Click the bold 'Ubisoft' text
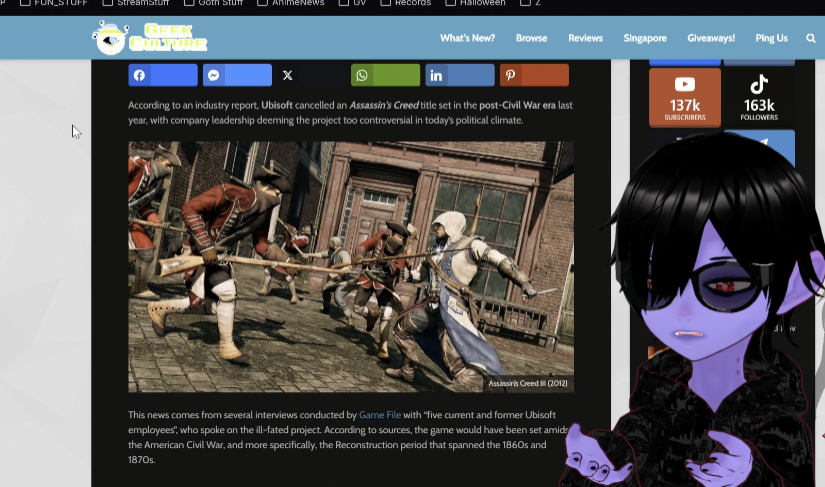 point(277,105)
